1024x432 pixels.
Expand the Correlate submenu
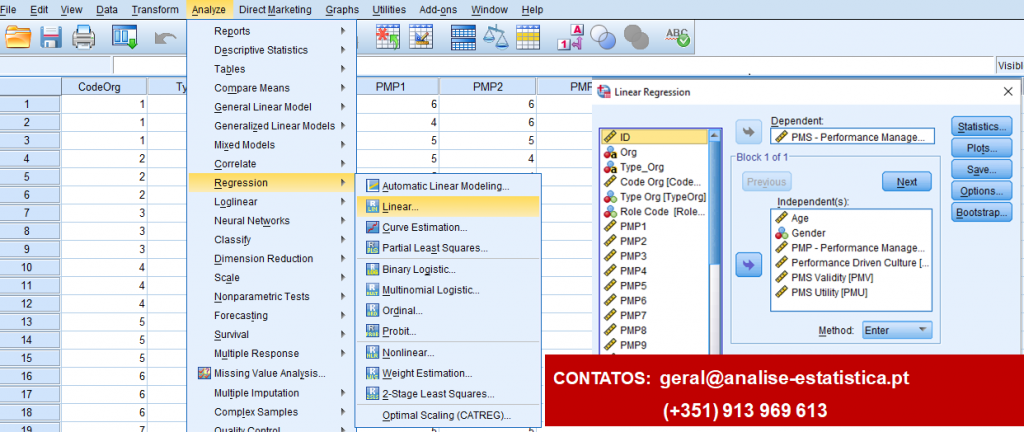pyautogui.click(x=272, y=163)
